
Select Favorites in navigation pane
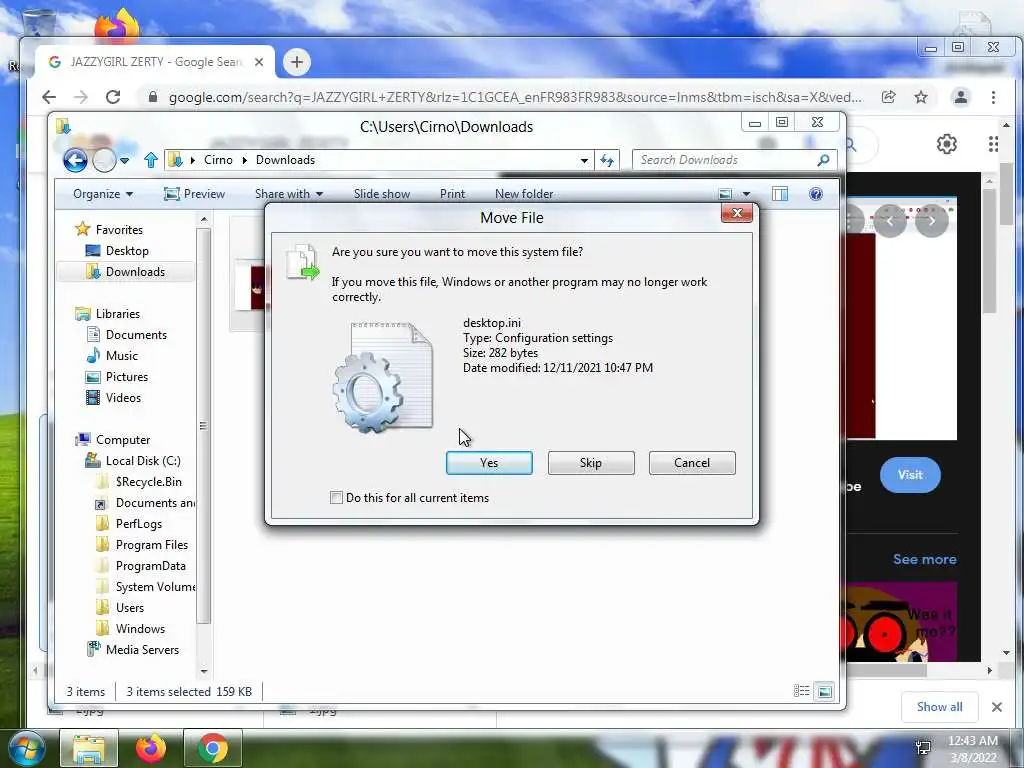point(119,230)
